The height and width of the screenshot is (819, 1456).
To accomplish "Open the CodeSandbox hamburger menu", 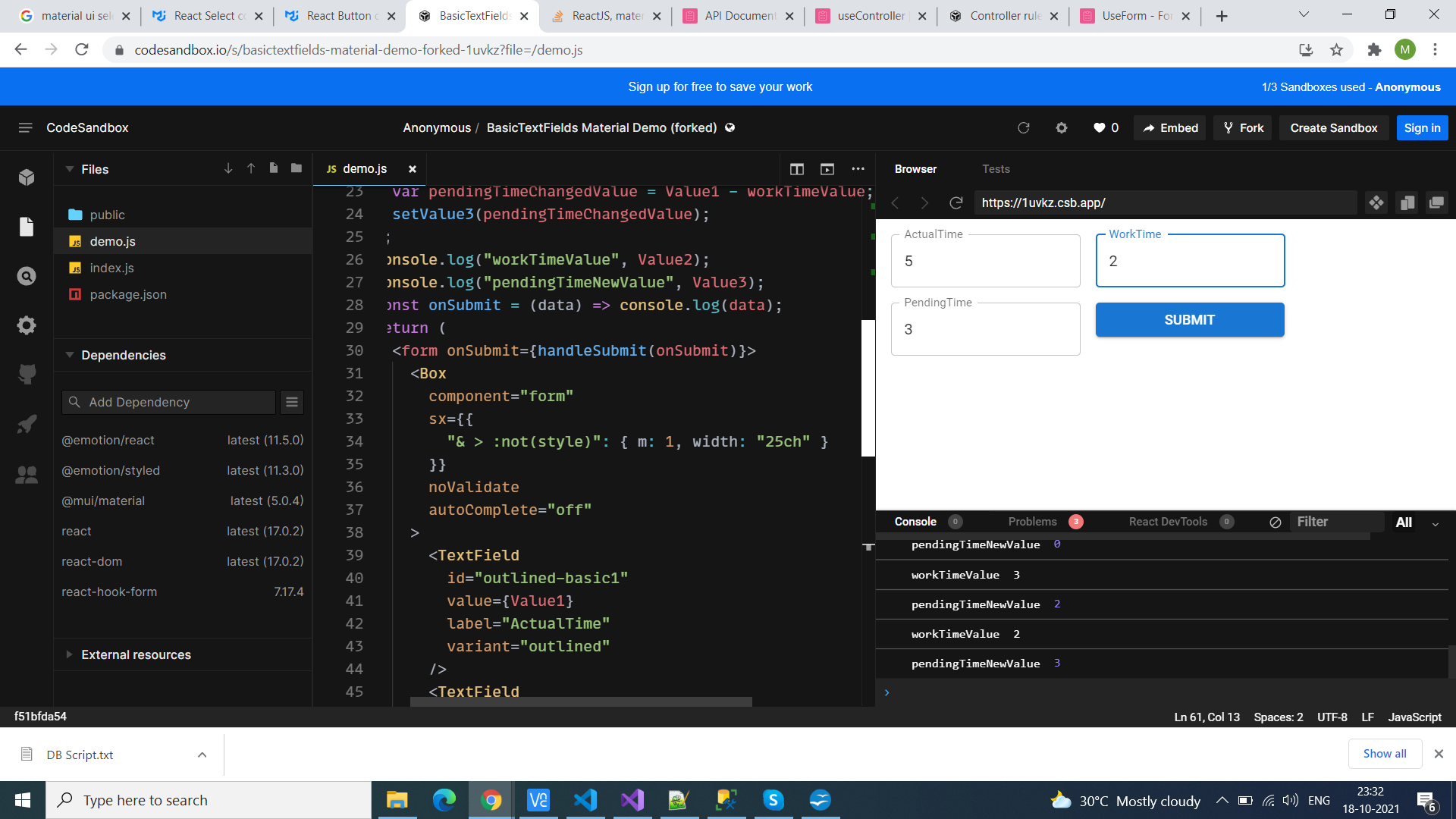I will (25, 127).
